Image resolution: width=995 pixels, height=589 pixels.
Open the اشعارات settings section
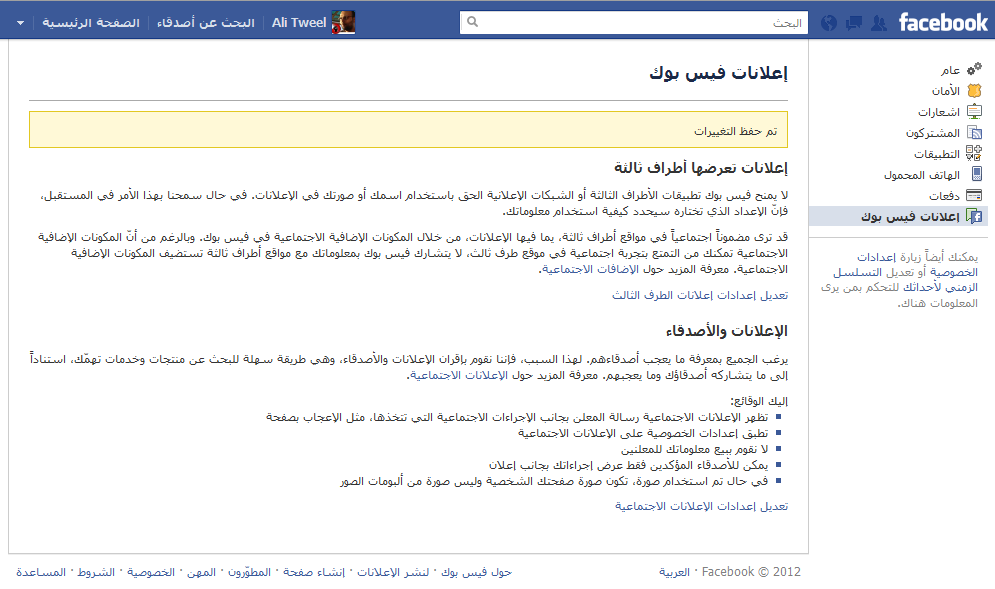tap(939, 112)
